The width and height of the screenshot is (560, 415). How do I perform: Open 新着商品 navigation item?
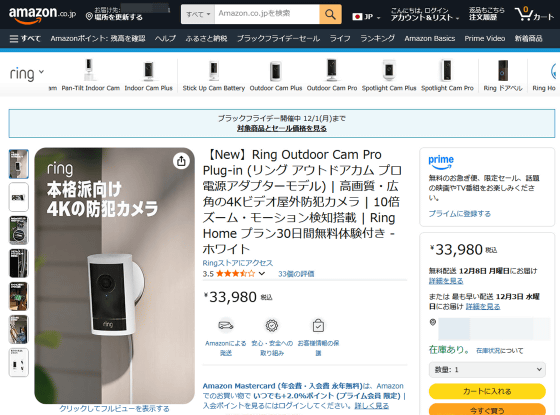click(x=529, y=39)
